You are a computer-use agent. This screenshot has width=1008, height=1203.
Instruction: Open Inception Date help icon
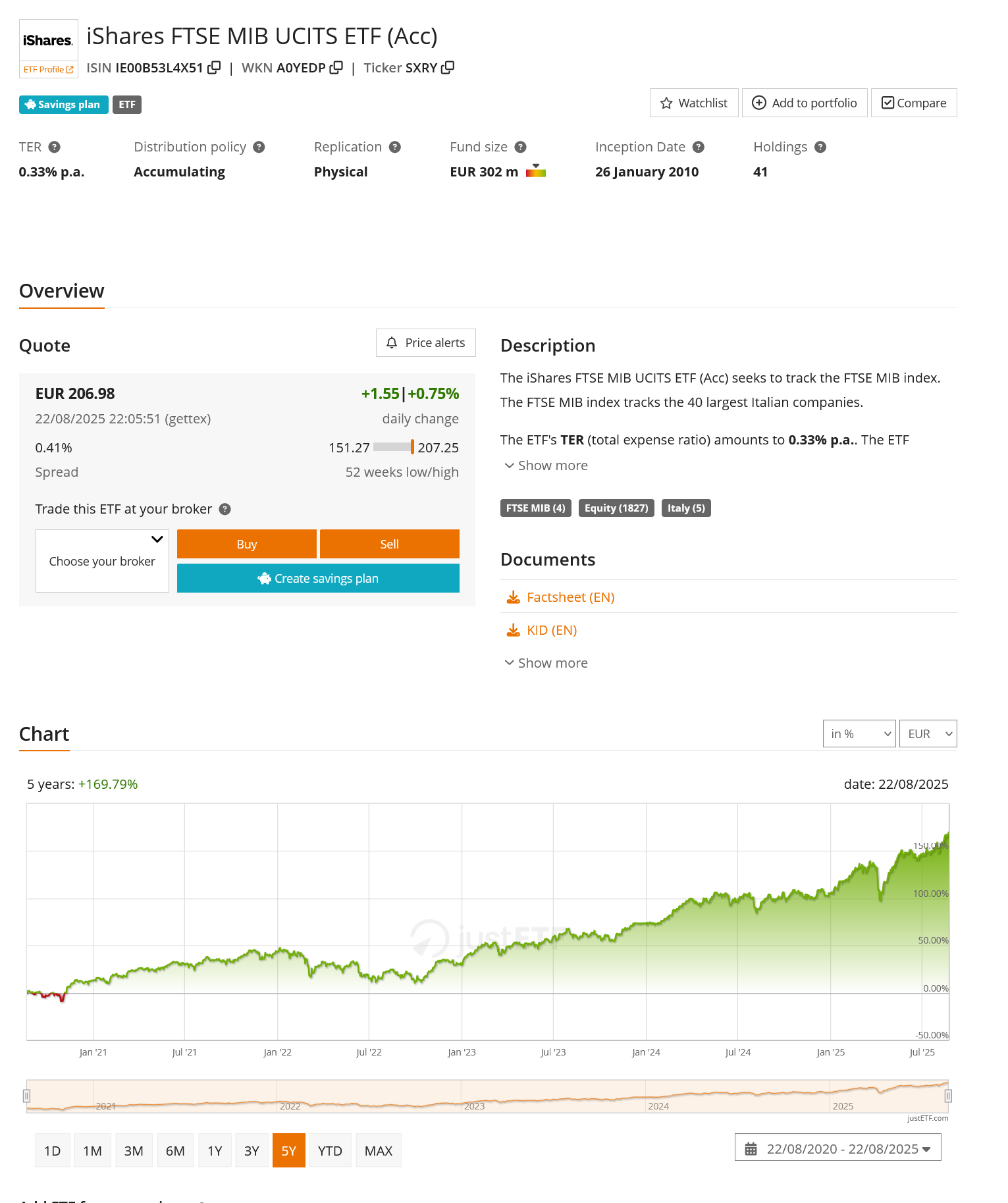pyautogui.click(x=699, y=147)
